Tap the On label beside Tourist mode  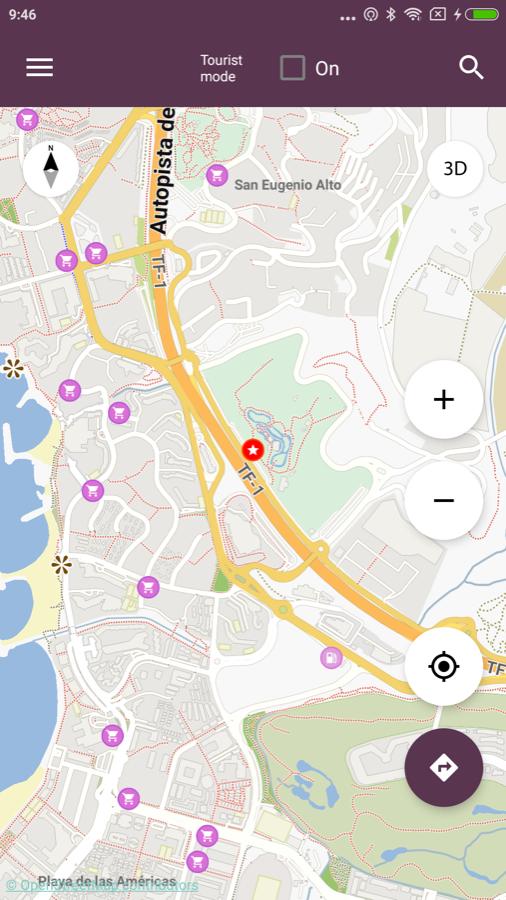pos(327,69)
